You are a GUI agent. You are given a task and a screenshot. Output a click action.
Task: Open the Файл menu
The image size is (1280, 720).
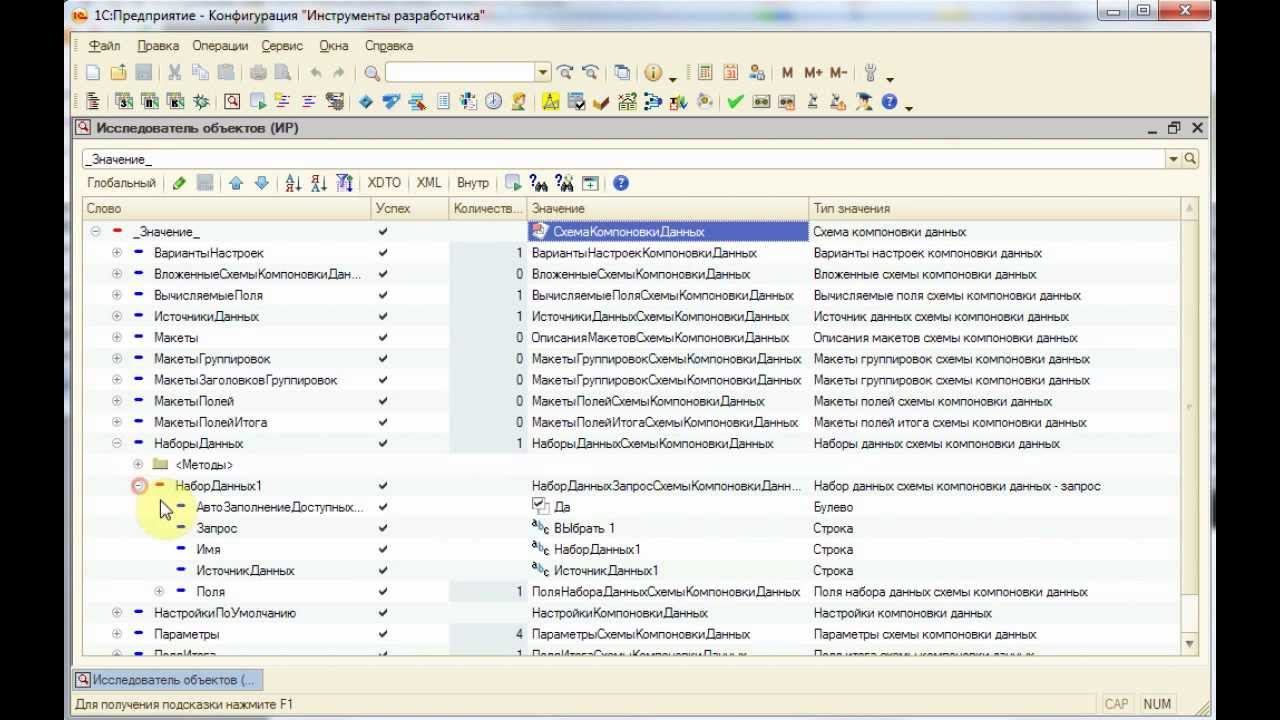(104, 46)
